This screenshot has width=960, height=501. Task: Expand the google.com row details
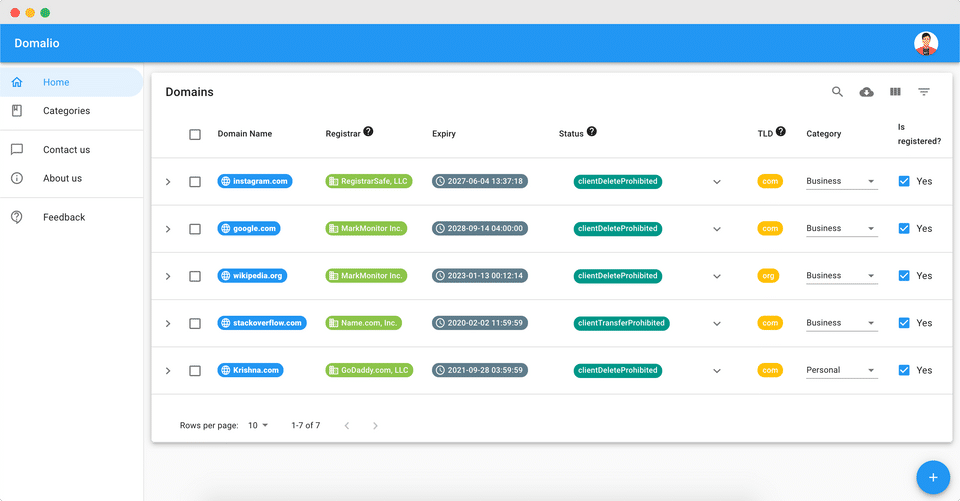(168, 229)
